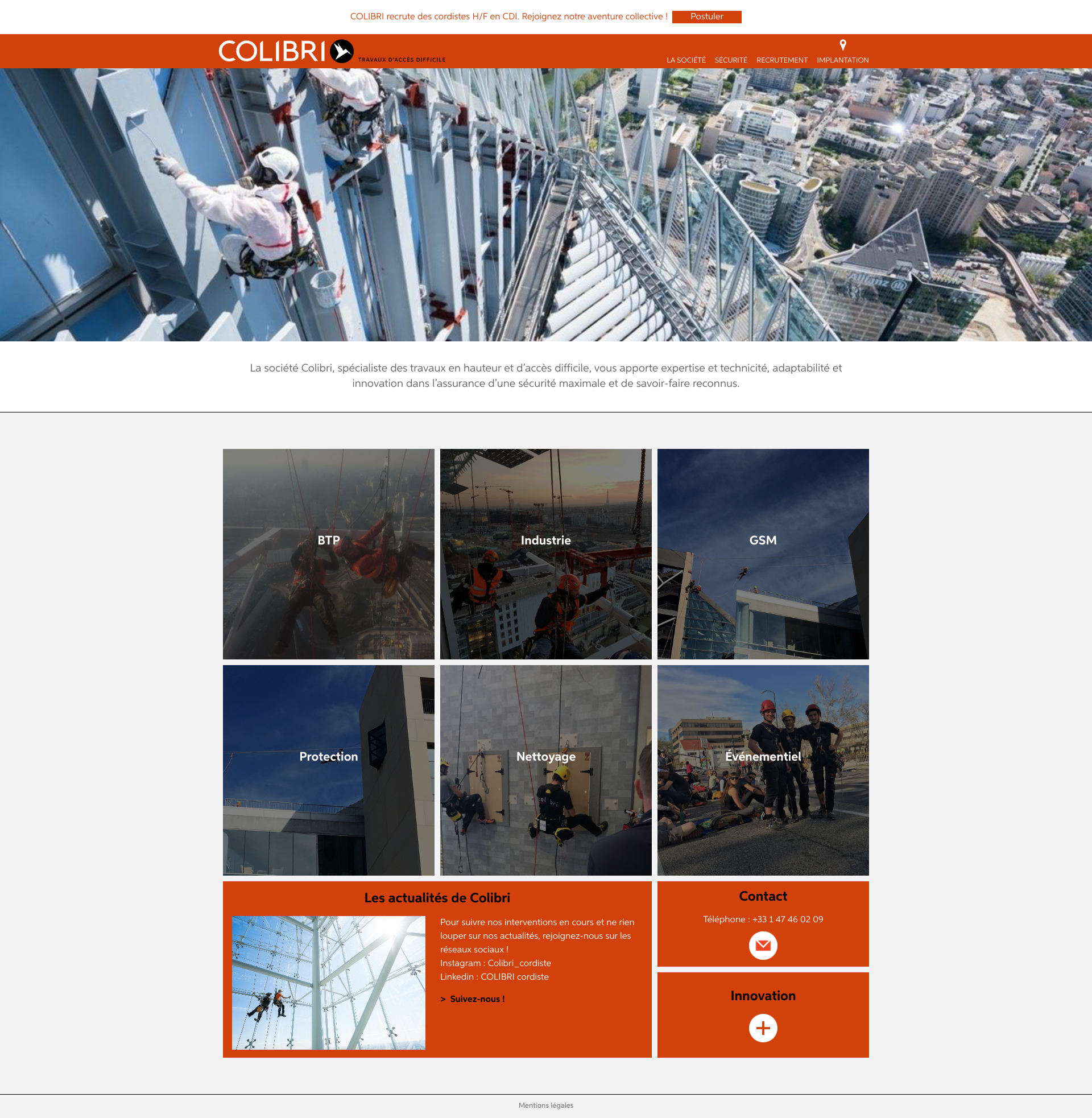
Task: Click the recruitment banner text about cordistes
Action: (508, 16)
